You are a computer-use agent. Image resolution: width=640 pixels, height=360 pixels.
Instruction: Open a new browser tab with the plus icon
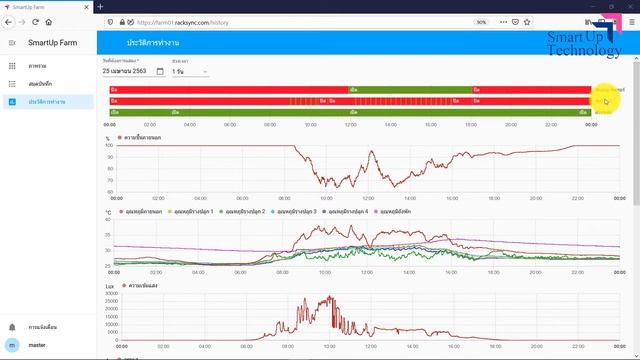coord(100,7)
